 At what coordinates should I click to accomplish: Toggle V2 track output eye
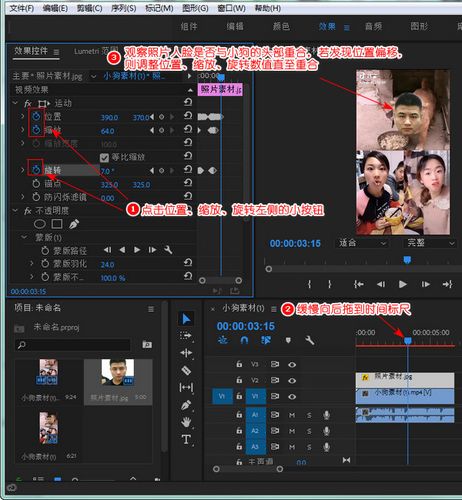tap(292, 380)
